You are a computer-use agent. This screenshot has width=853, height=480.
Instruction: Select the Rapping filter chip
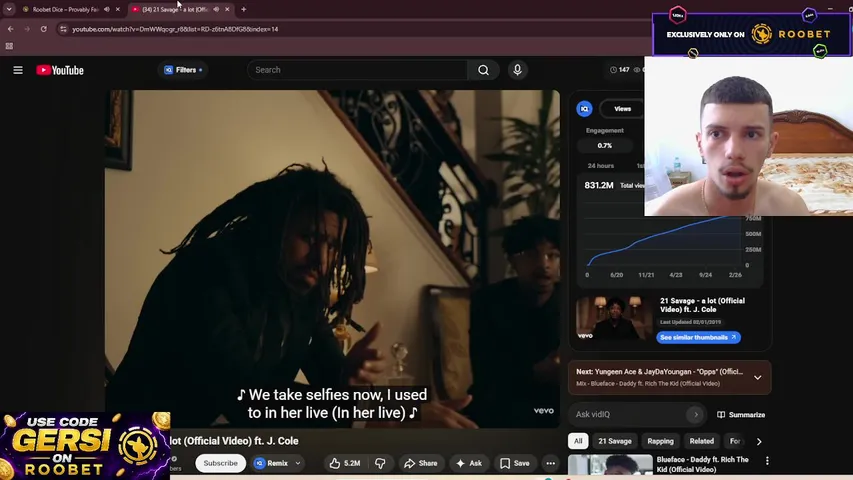point(660,441)
